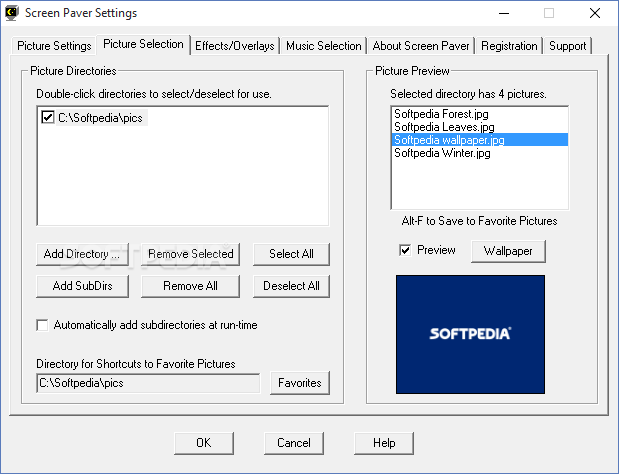The width and height of the screenshot is (619, 474).
Task: Click the Deselect All button
Action: point(291,286)
